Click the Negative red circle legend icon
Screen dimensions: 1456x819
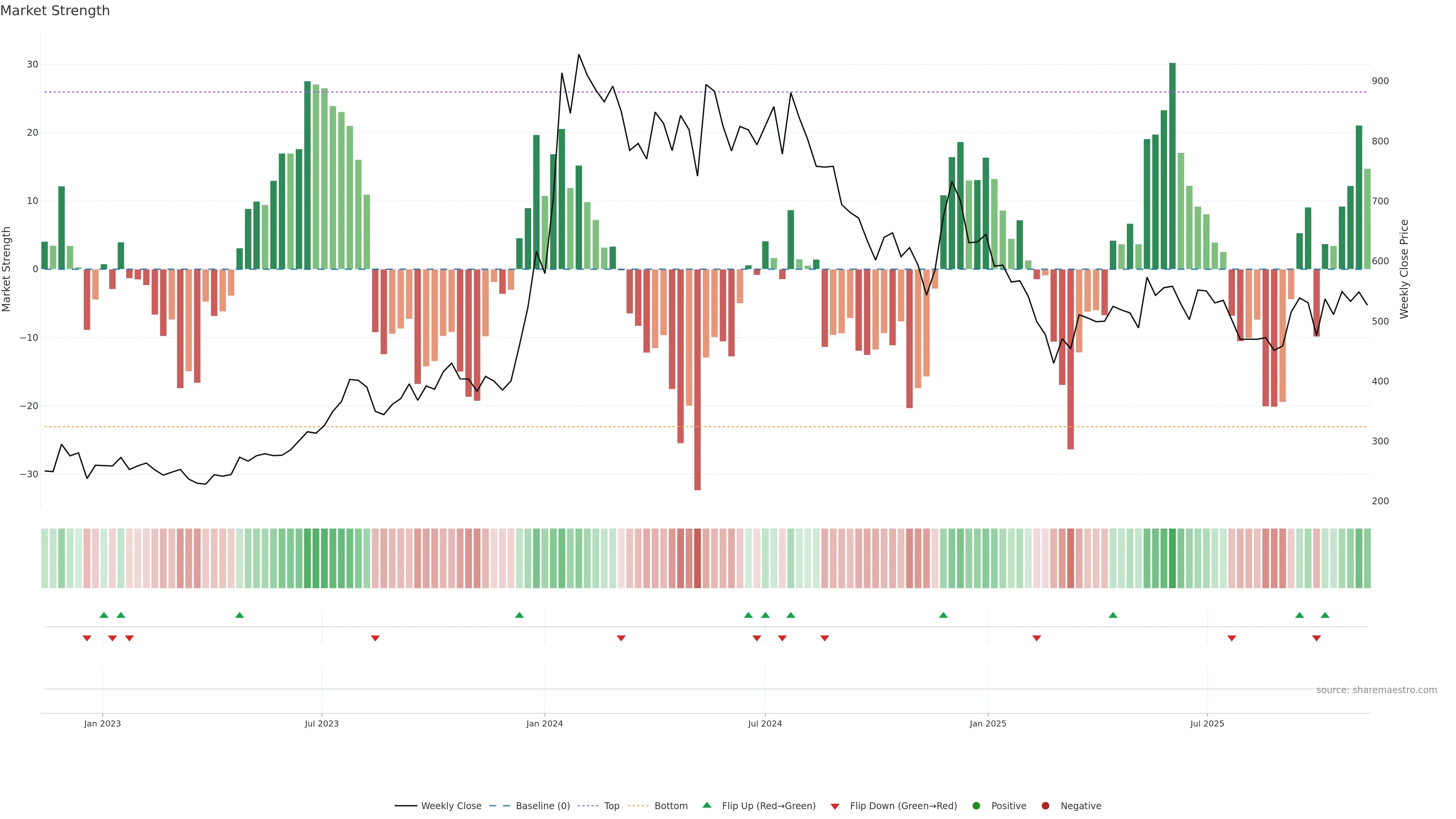[x=1045, y=805]
